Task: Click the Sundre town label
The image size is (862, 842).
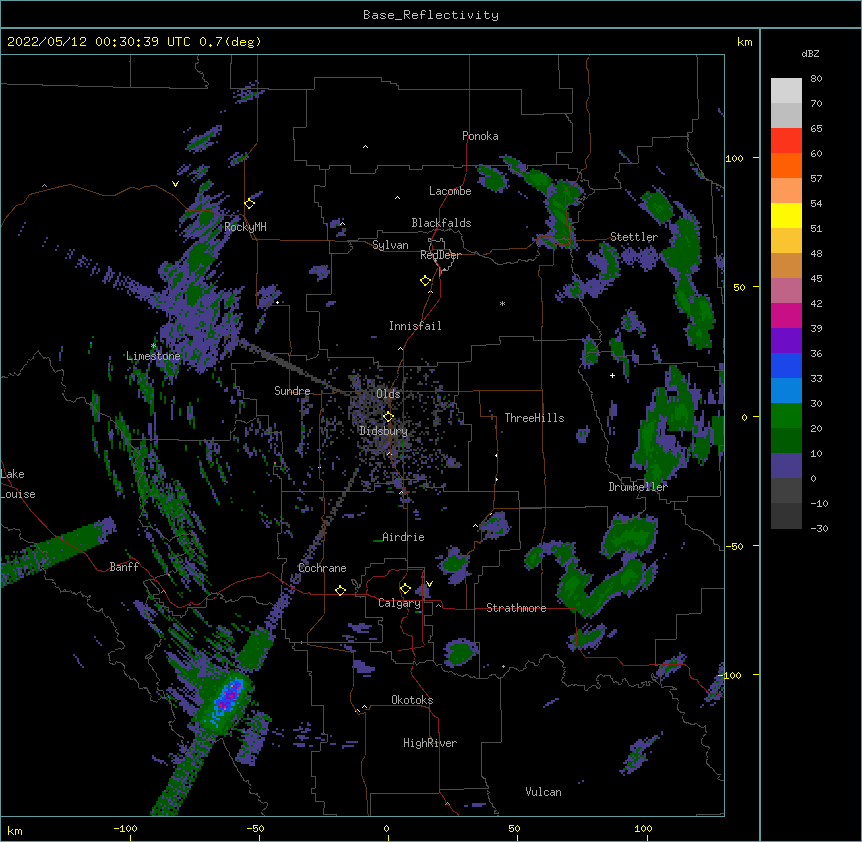Action: [x=292, y=391]
